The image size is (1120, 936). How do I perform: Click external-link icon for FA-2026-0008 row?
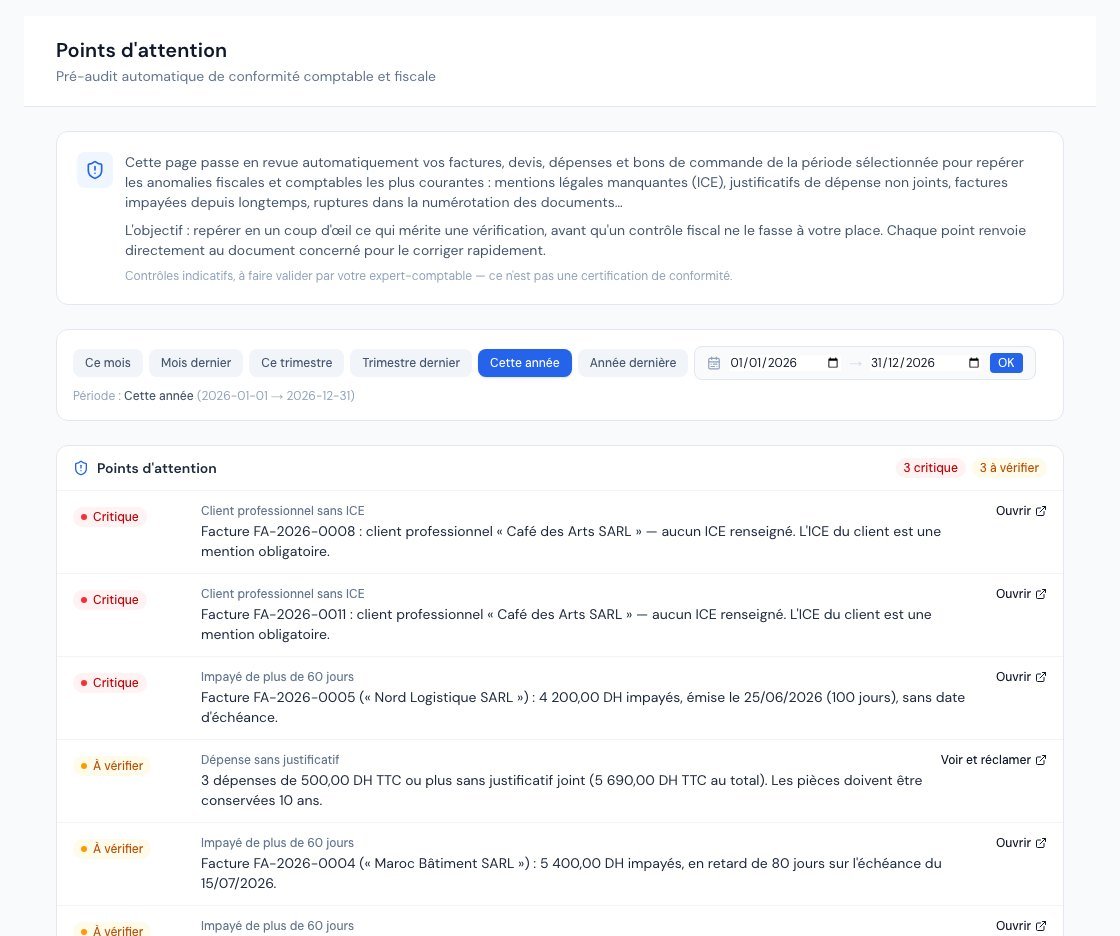tap(1041, 511)
